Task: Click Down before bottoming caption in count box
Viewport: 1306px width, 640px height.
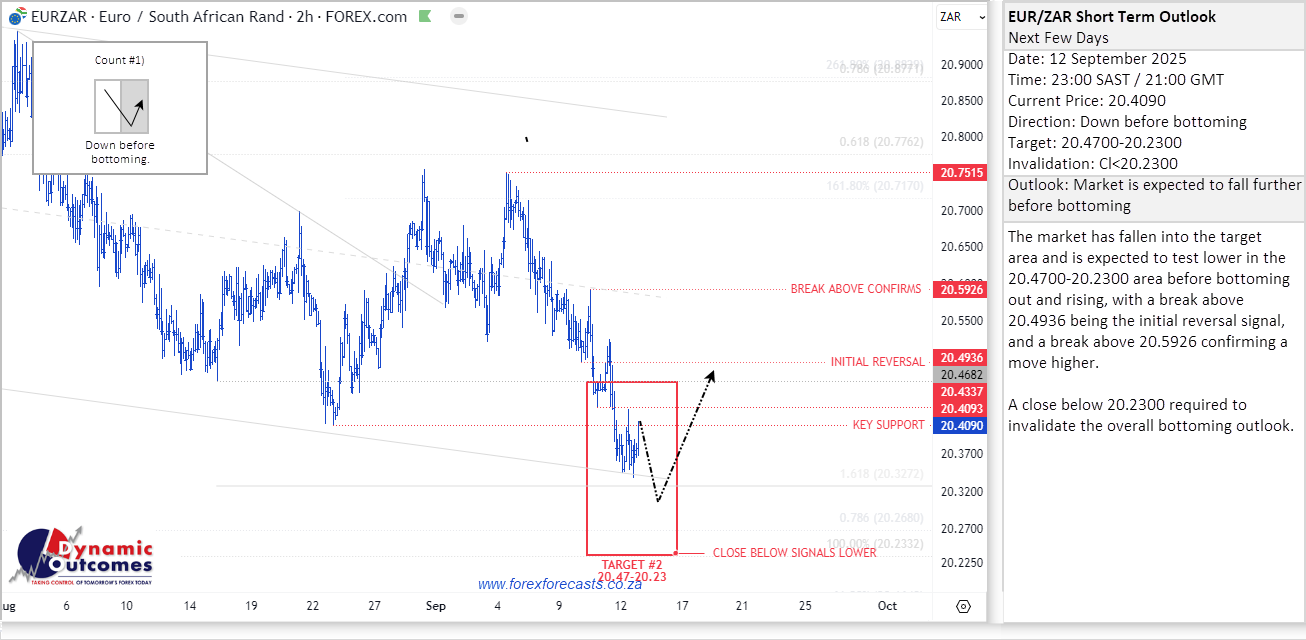Action: pyautogui.click(x=120, y=152)
